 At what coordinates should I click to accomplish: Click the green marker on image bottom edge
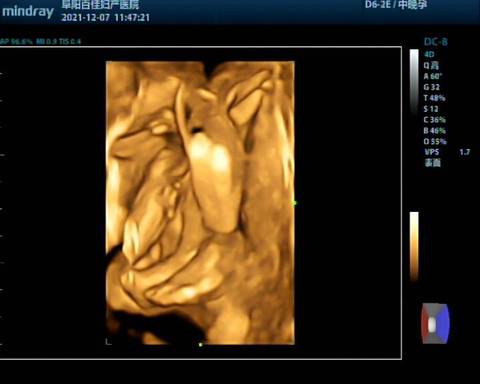[200, 345]
